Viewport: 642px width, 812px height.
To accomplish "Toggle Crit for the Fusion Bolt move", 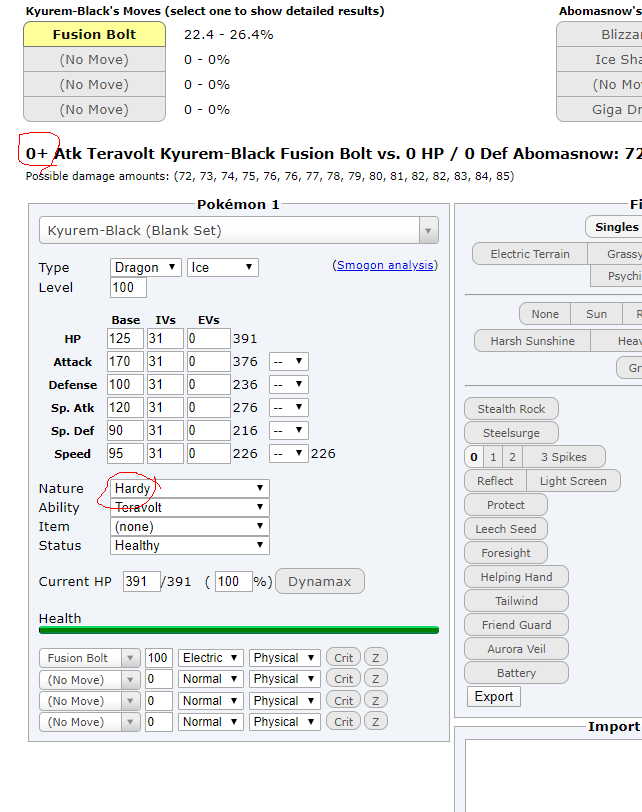I will point(343,658).
